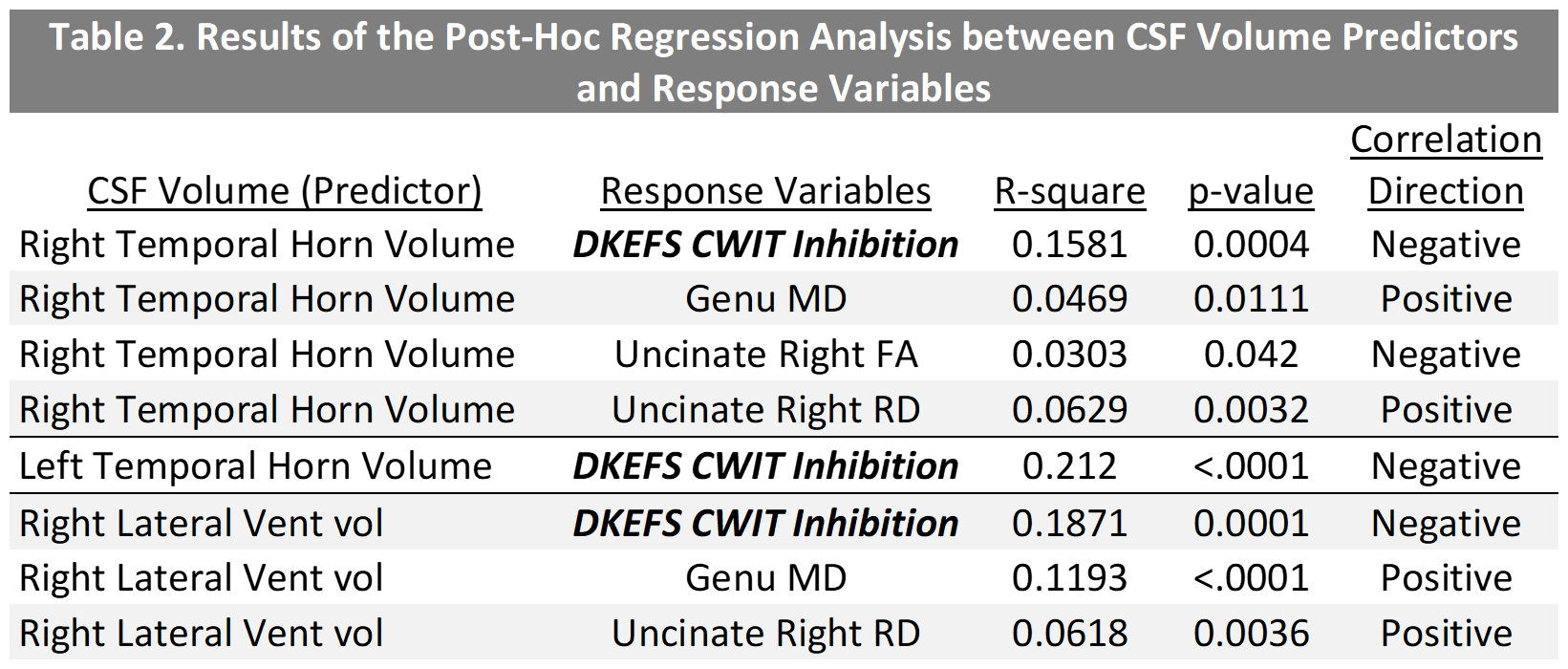
Task: Select the R-square value 0.1581
Action: click(1069, 245)
